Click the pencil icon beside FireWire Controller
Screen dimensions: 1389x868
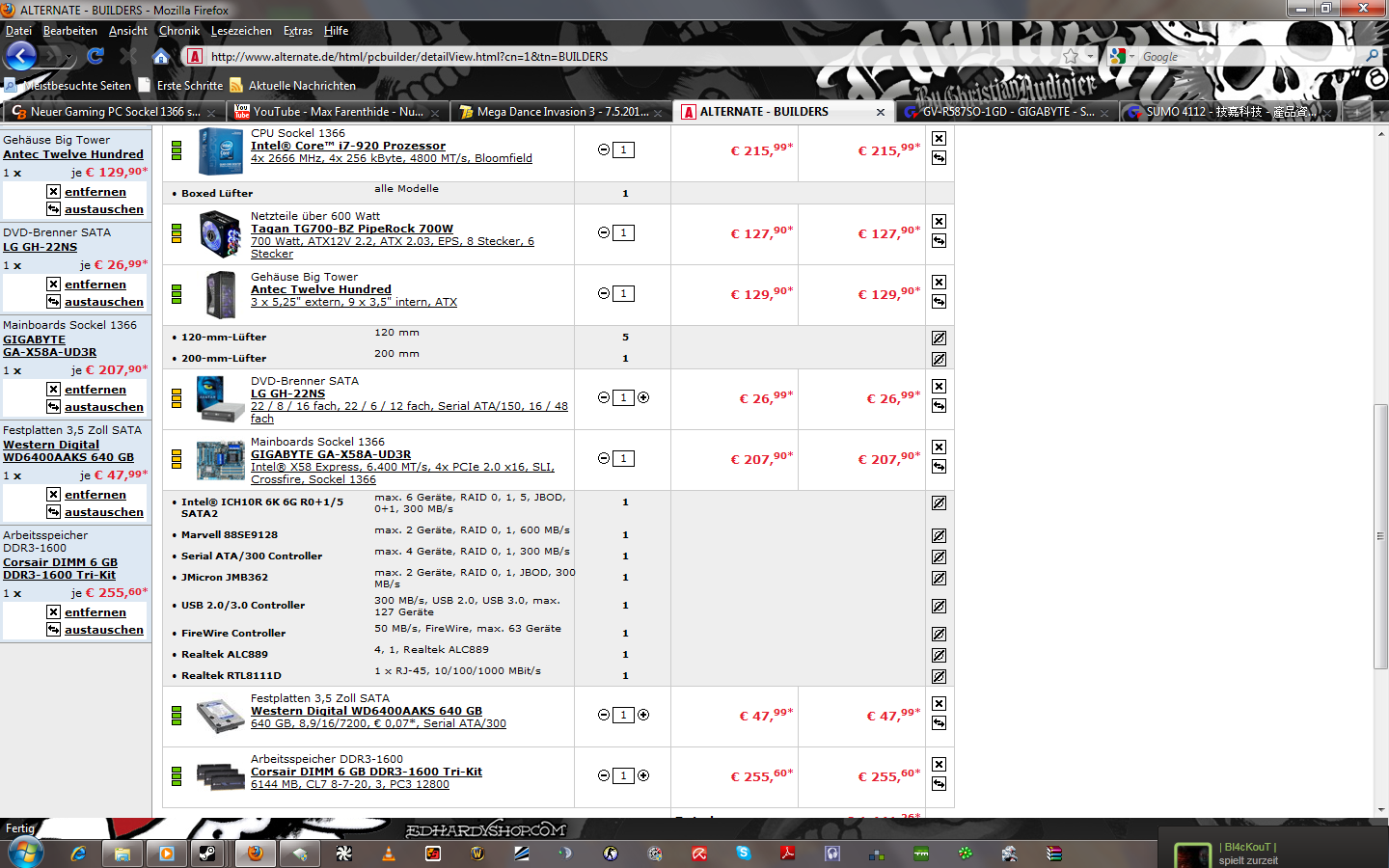pyautogui.click(x=939, y=635)
